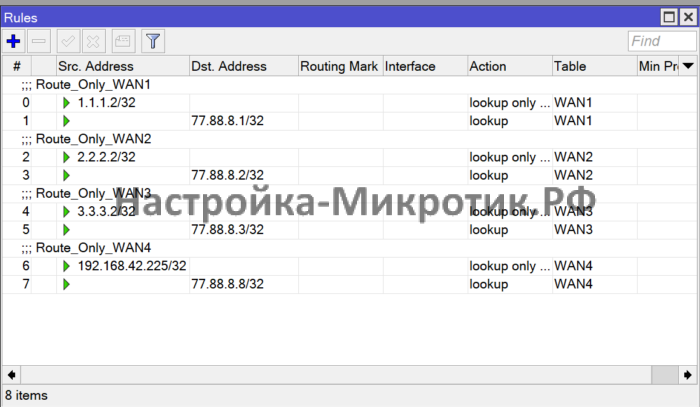Open the column selector dropdown arrow

[687, 66]
